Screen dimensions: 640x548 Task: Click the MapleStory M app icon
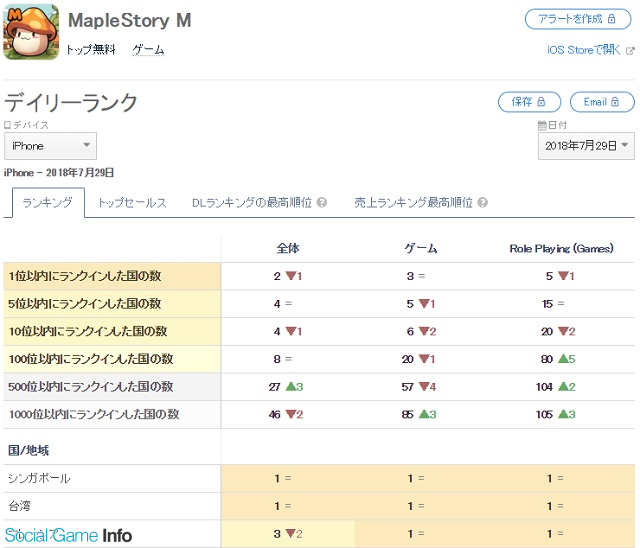coord(31,32)
